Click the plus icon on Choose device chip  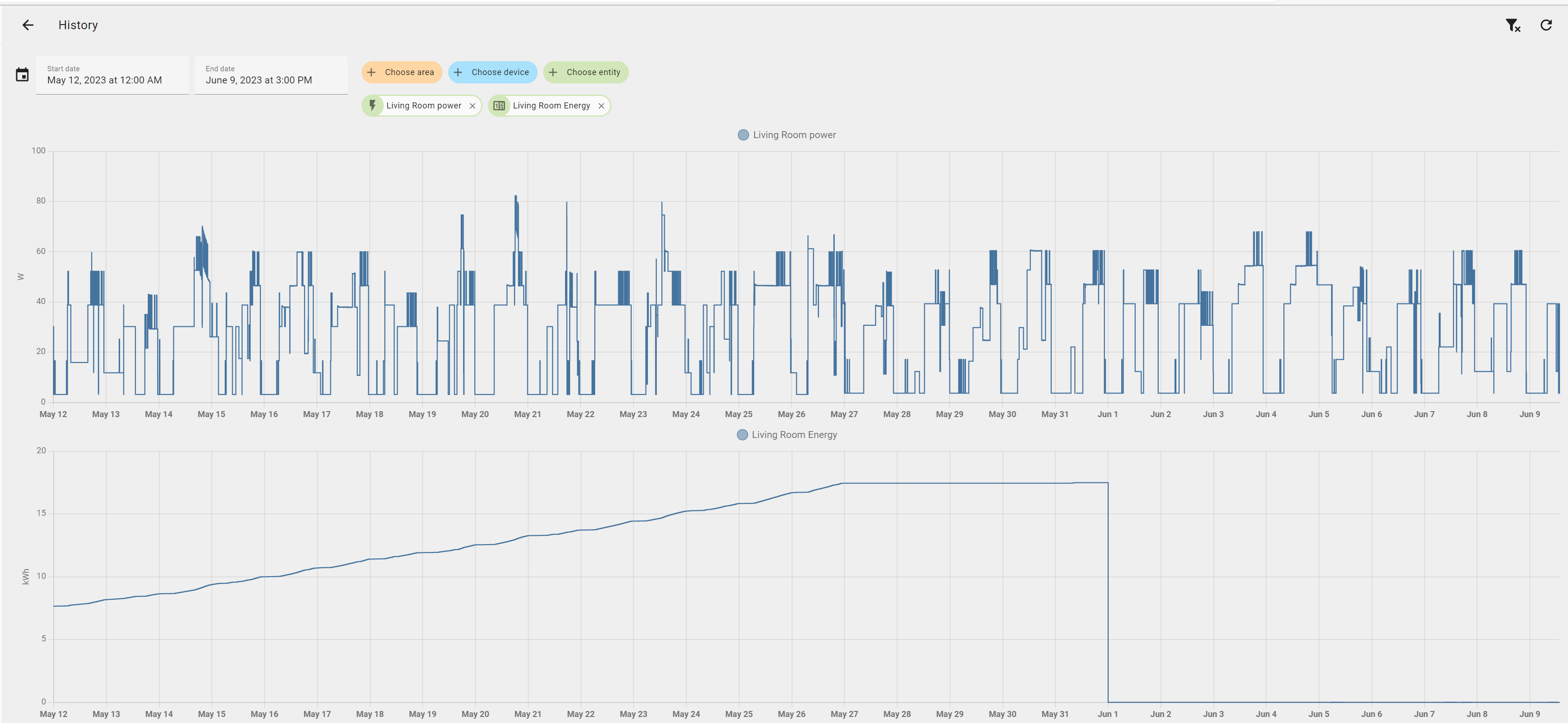point(458,72)
